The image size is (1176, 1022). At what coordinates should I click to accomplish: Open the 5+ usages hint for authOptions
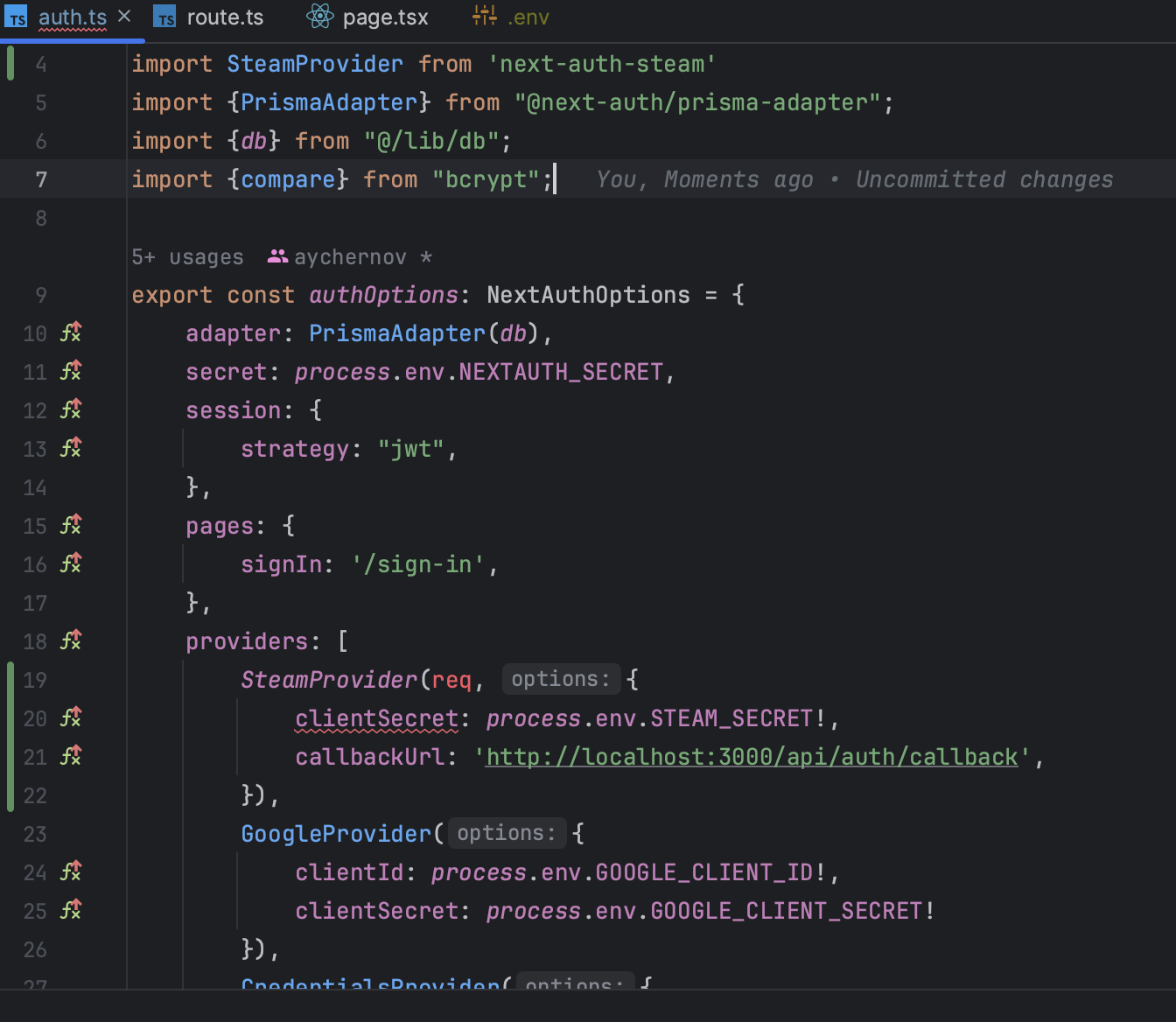click(x=187, y=255)
